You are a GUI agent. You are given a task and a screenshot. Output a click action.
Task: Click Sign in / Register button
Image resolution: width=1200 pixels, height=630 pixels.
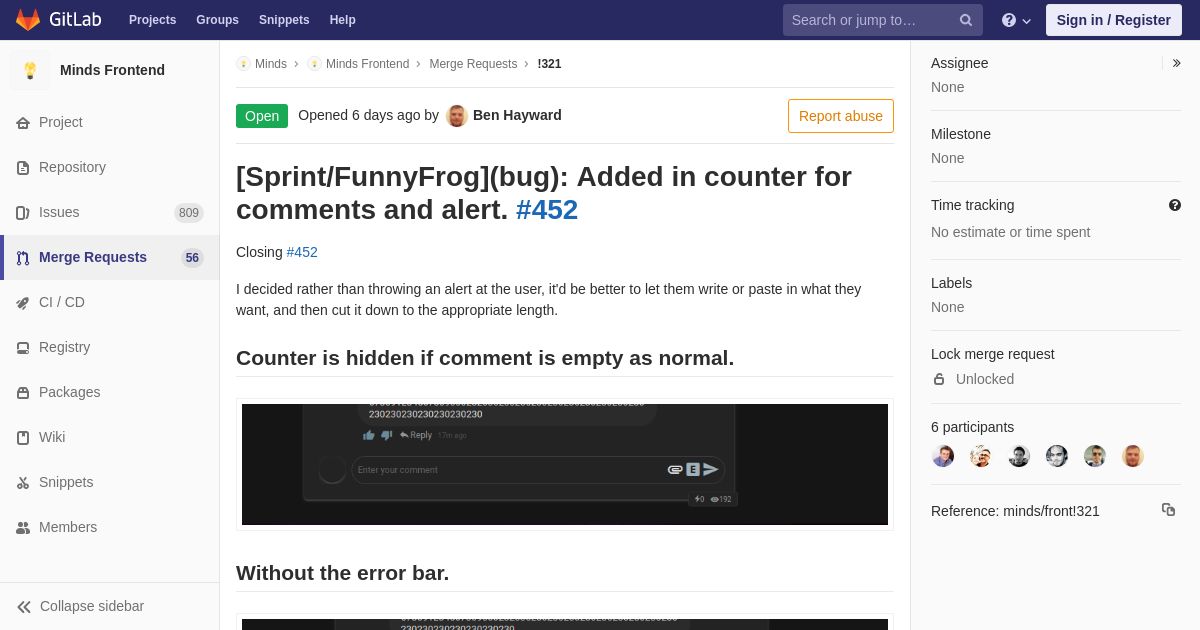pyautogui.click(x=1113, y=20)
